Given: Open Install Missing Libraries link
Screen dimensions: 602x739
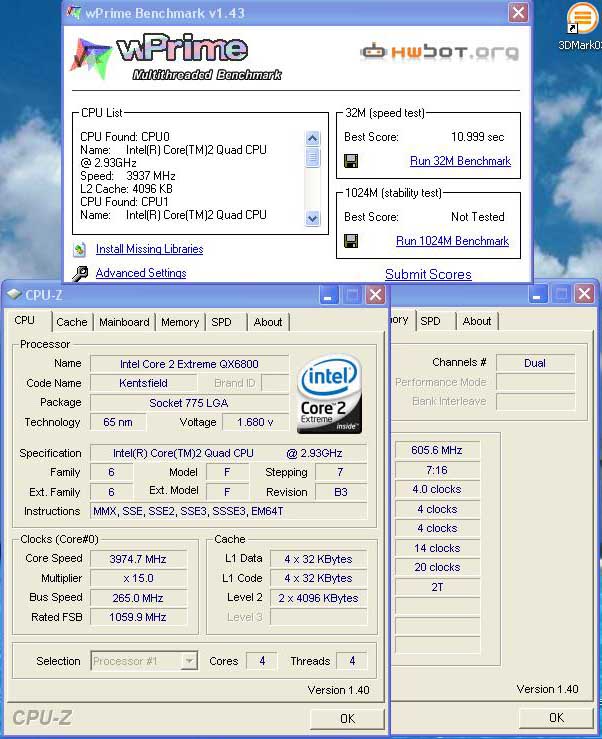Looking at the screenshot, I should coord(149,249).
